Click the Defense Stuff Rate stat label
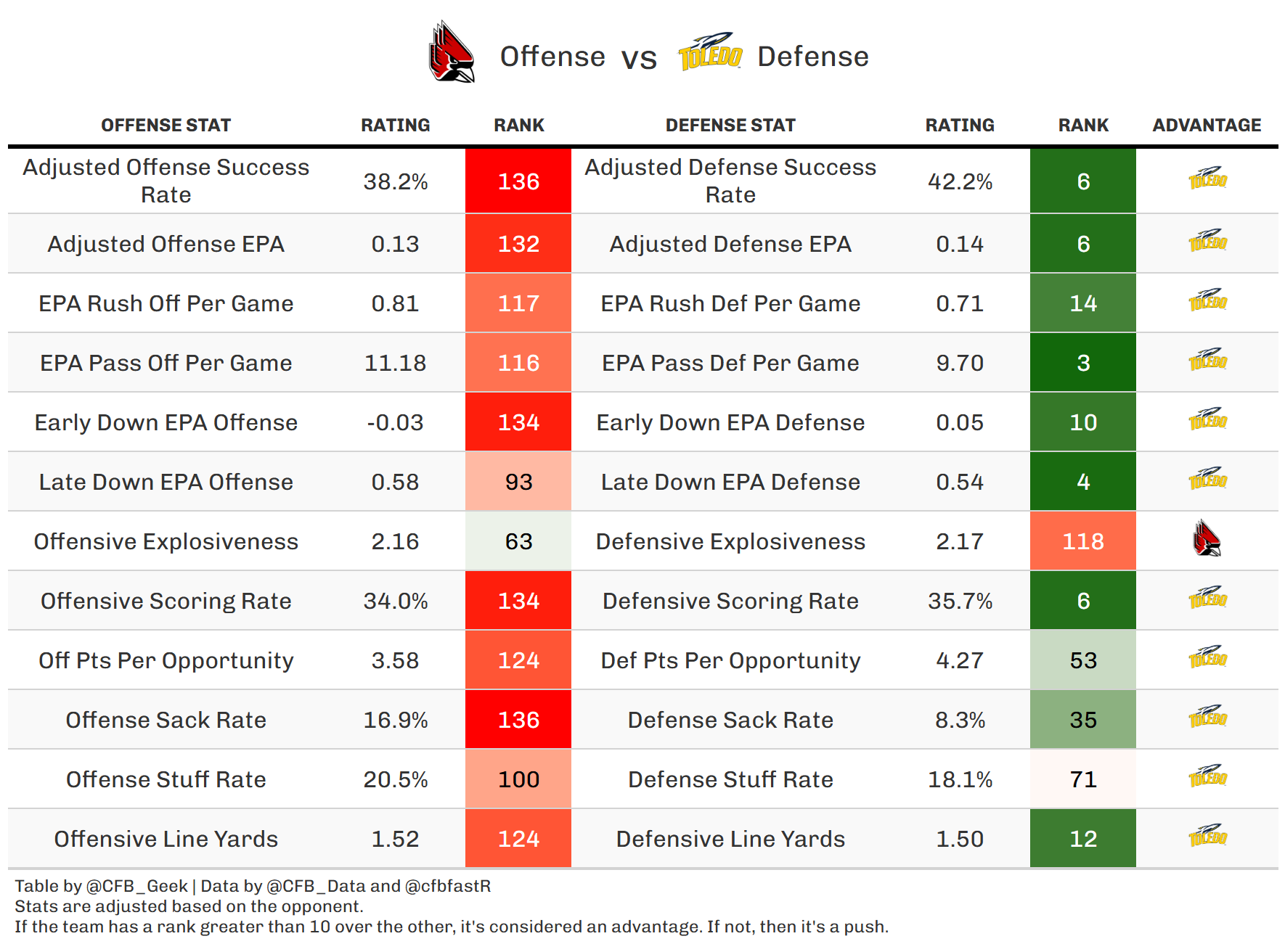This screenshot has width=1285, height=952. tap(730, 779)
